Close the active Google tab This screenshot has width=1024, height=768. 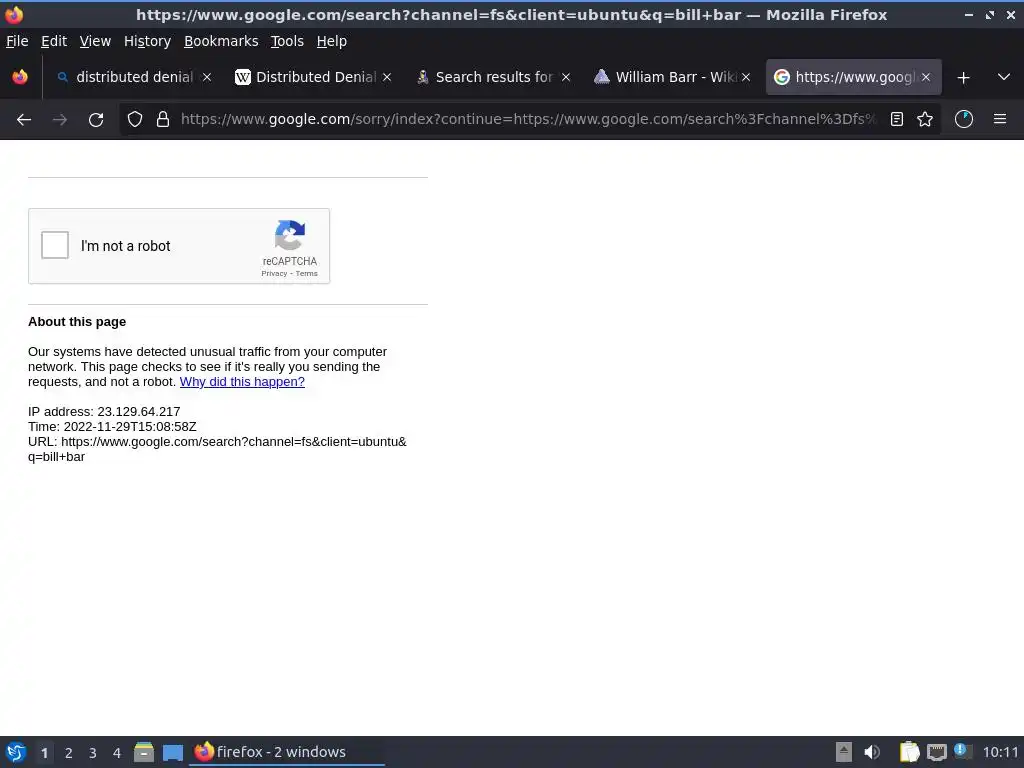pos(926,77)
